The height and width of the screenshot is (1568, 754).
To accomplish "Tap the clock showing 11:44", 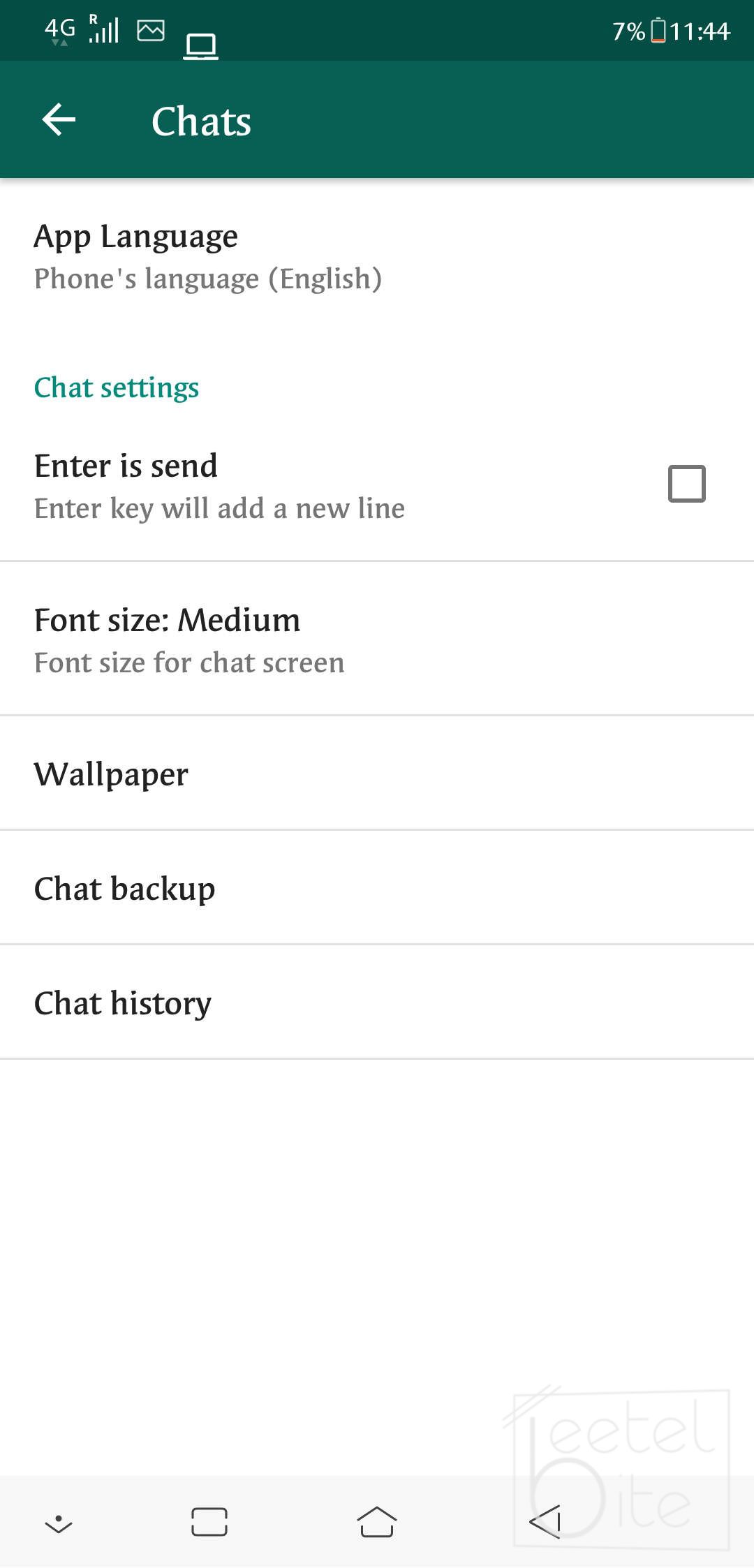I will 700,31.
